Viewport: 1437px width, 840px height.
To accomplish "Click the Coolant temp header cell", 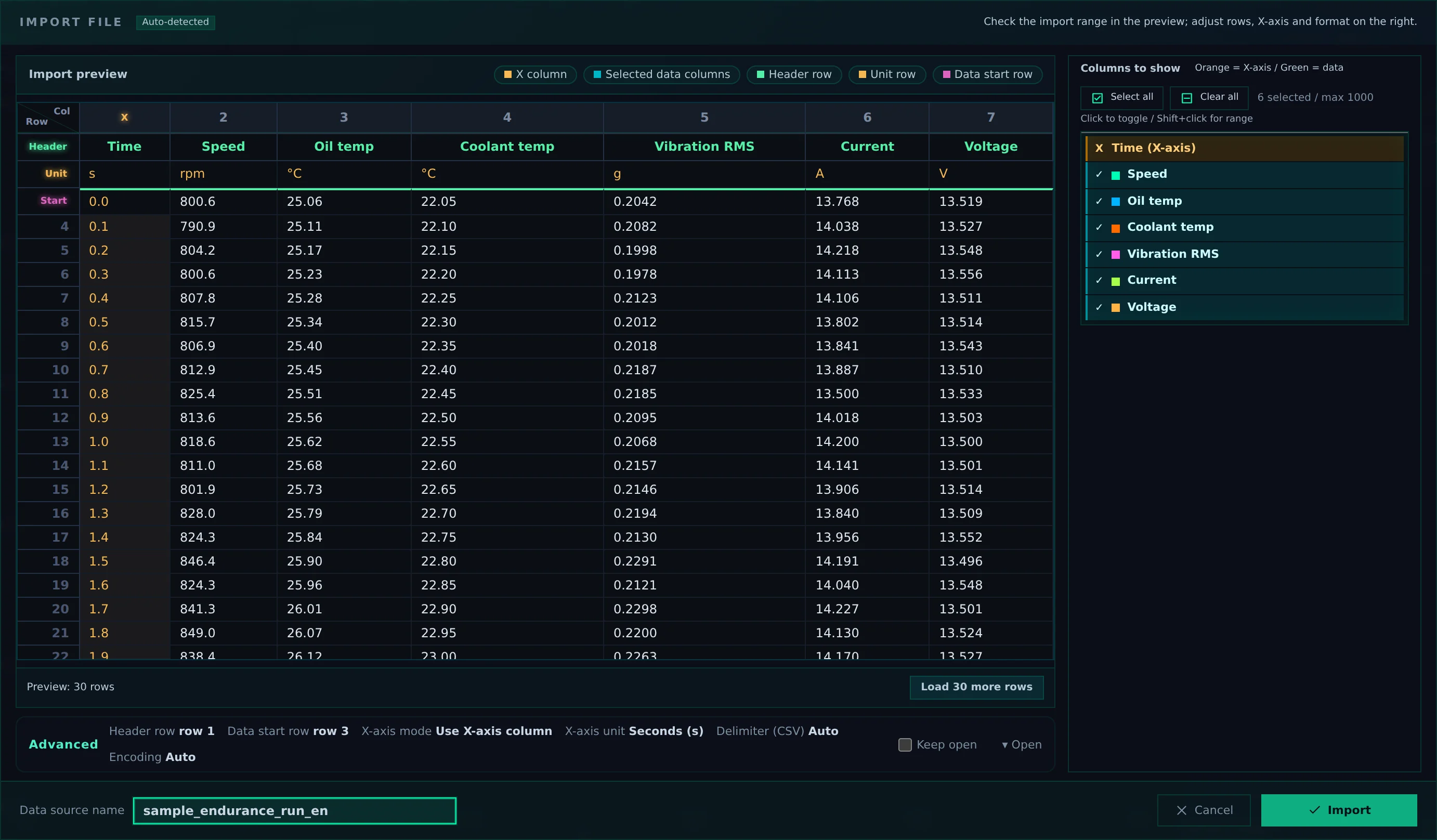I will click(x=507, y=147).
